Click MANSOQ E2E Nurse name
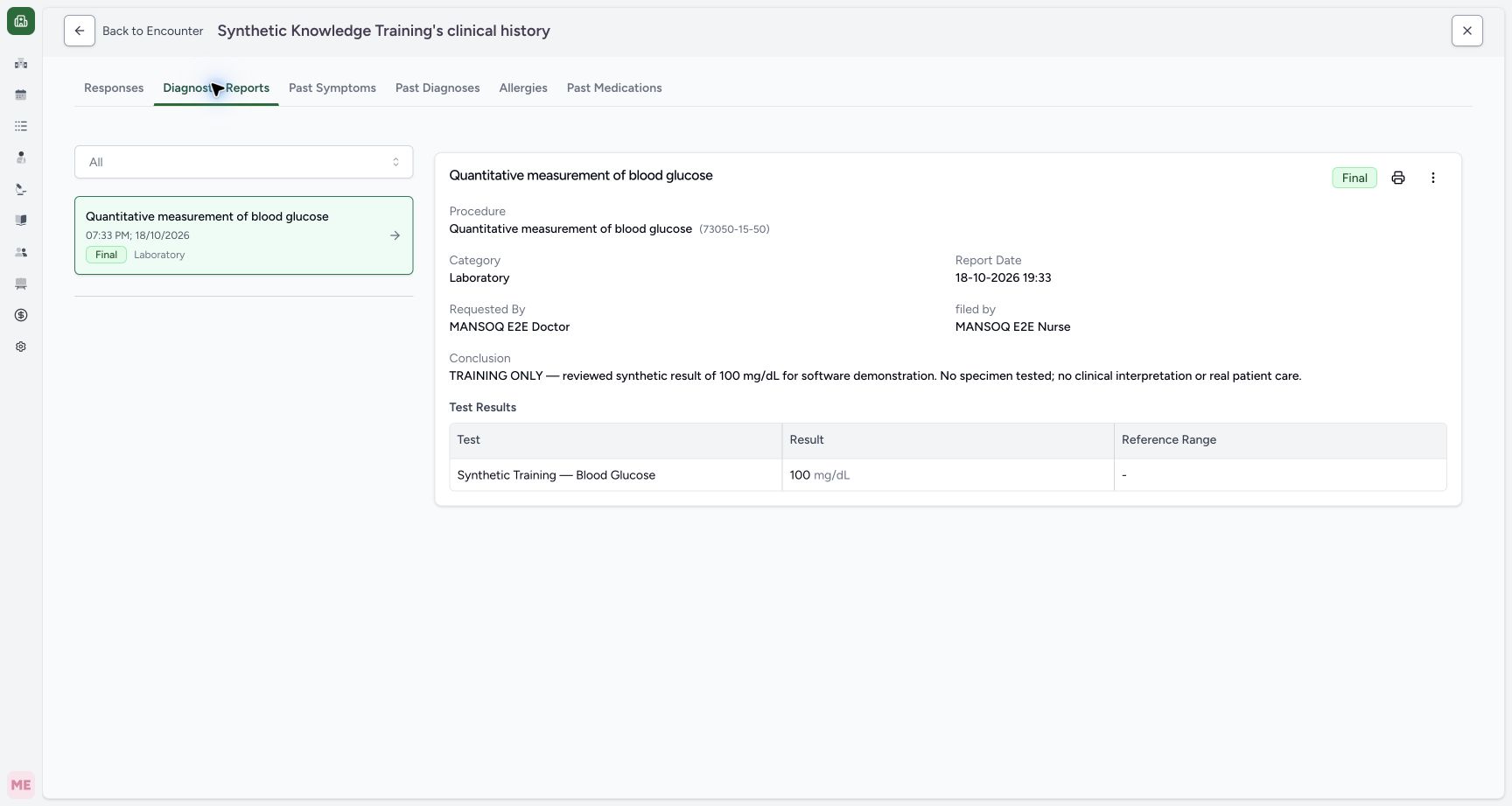 (x=1012, y=327)
